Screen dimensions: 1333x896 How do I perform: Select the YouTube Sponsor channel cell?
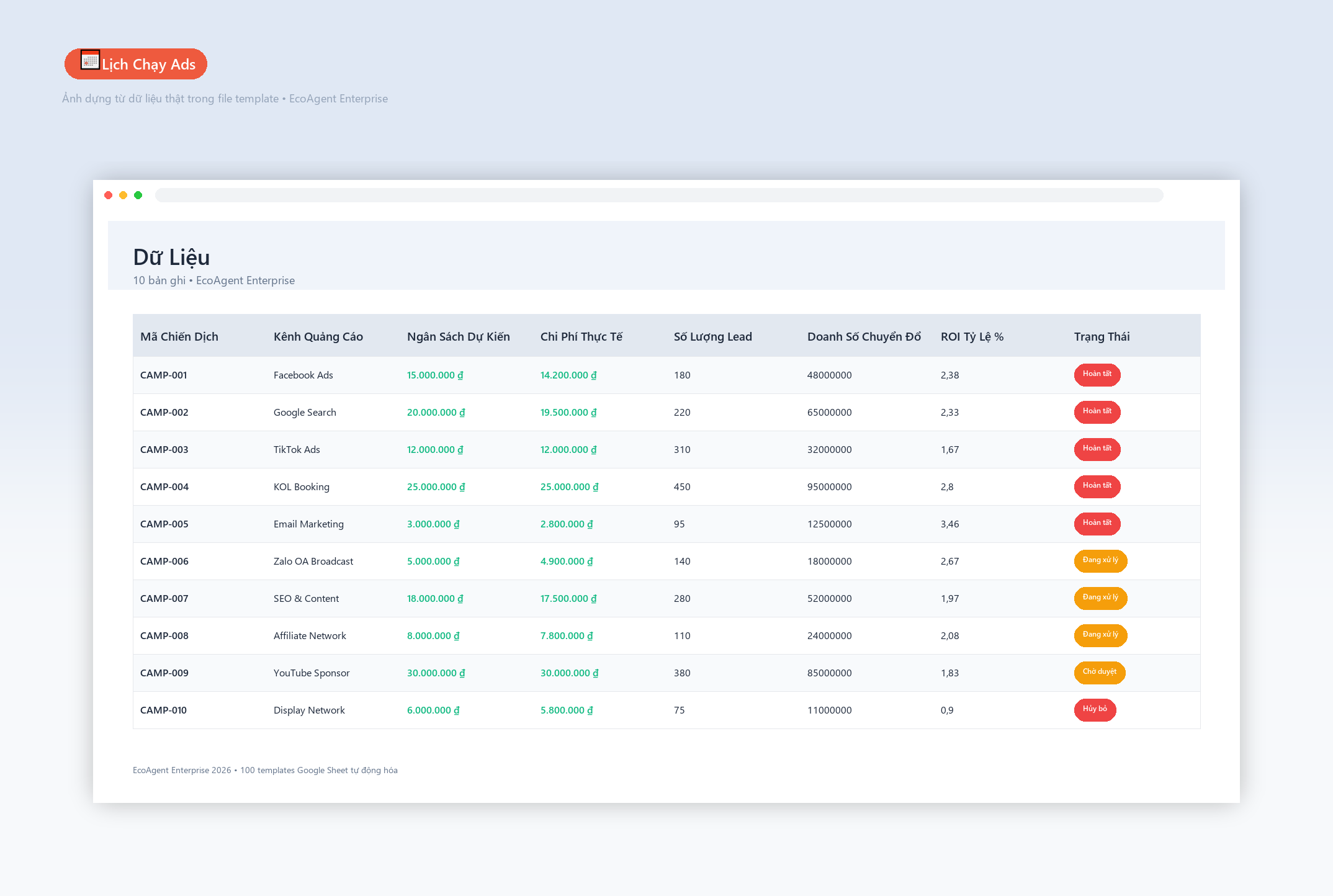(312, 673)
